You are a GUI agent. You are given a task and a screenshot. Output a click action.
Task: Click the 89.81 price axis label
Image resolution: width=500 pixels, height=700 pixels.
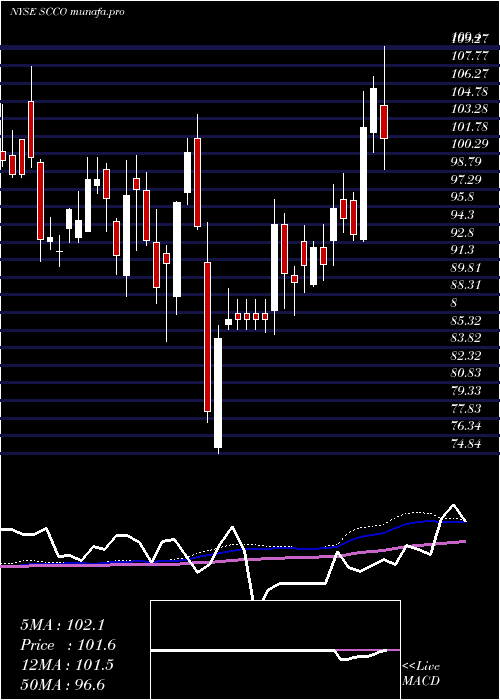click(467, 268)
